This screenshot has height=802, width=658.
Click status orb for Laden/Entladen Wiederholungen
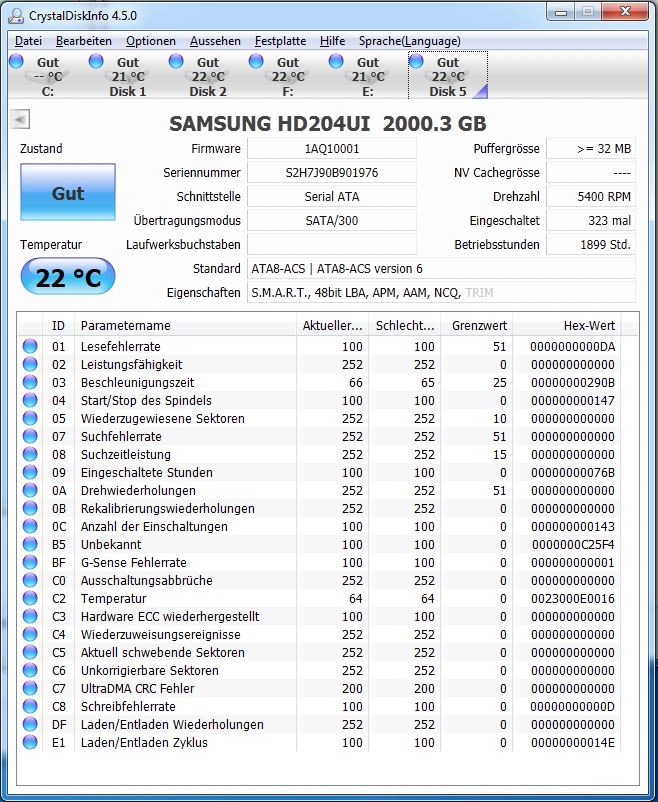pos(30,724)
